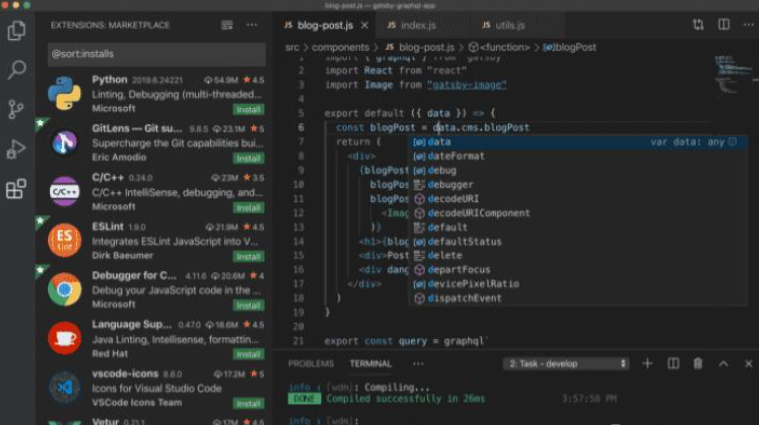The image size is (759, 425).
Task: Click the @sort:installs search field
Action: pyautogui.click(x=156, y=54)
